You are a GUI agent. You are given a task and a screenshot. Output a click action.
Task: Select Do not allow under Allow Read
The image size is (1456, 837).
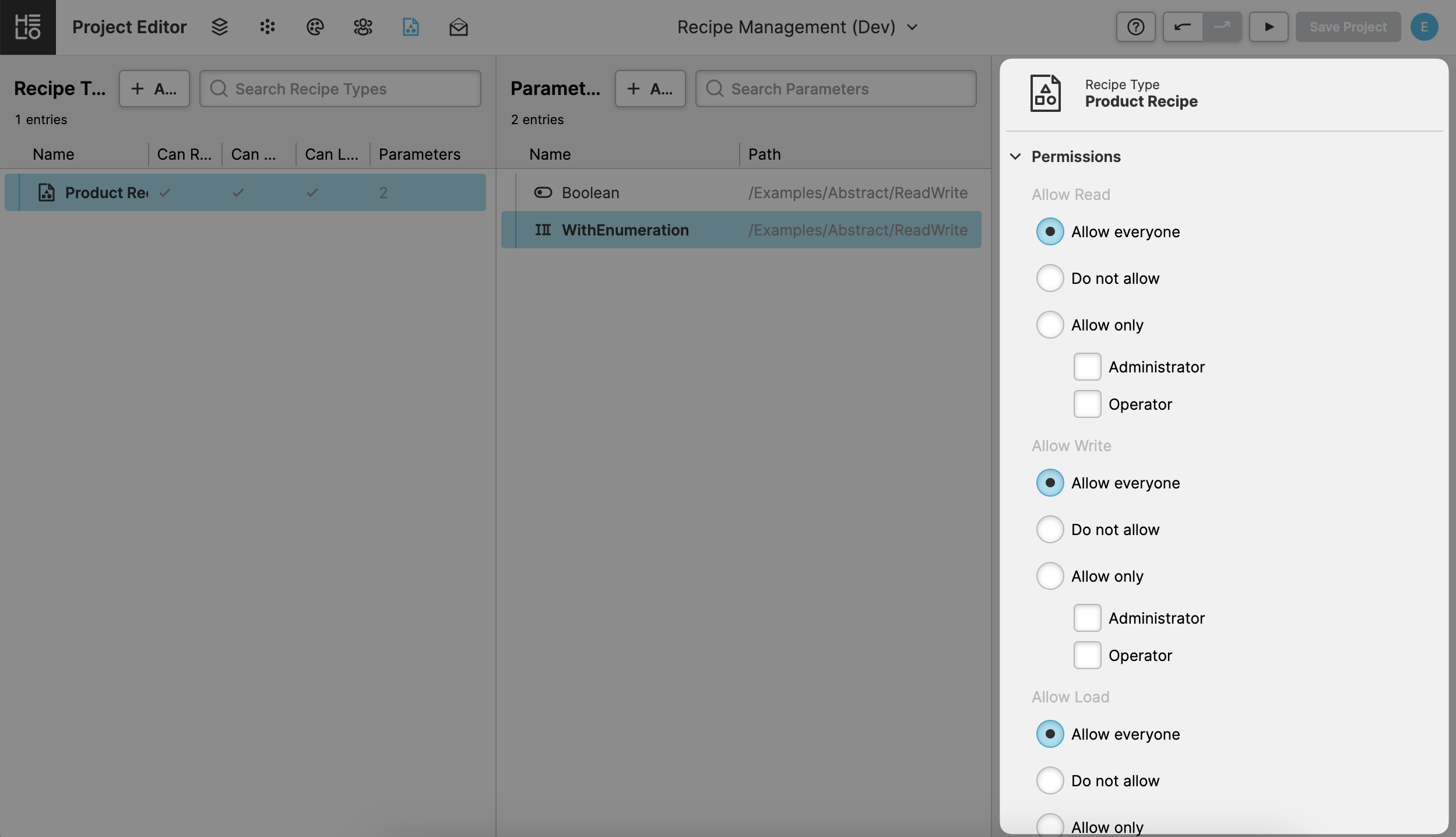1050,278
